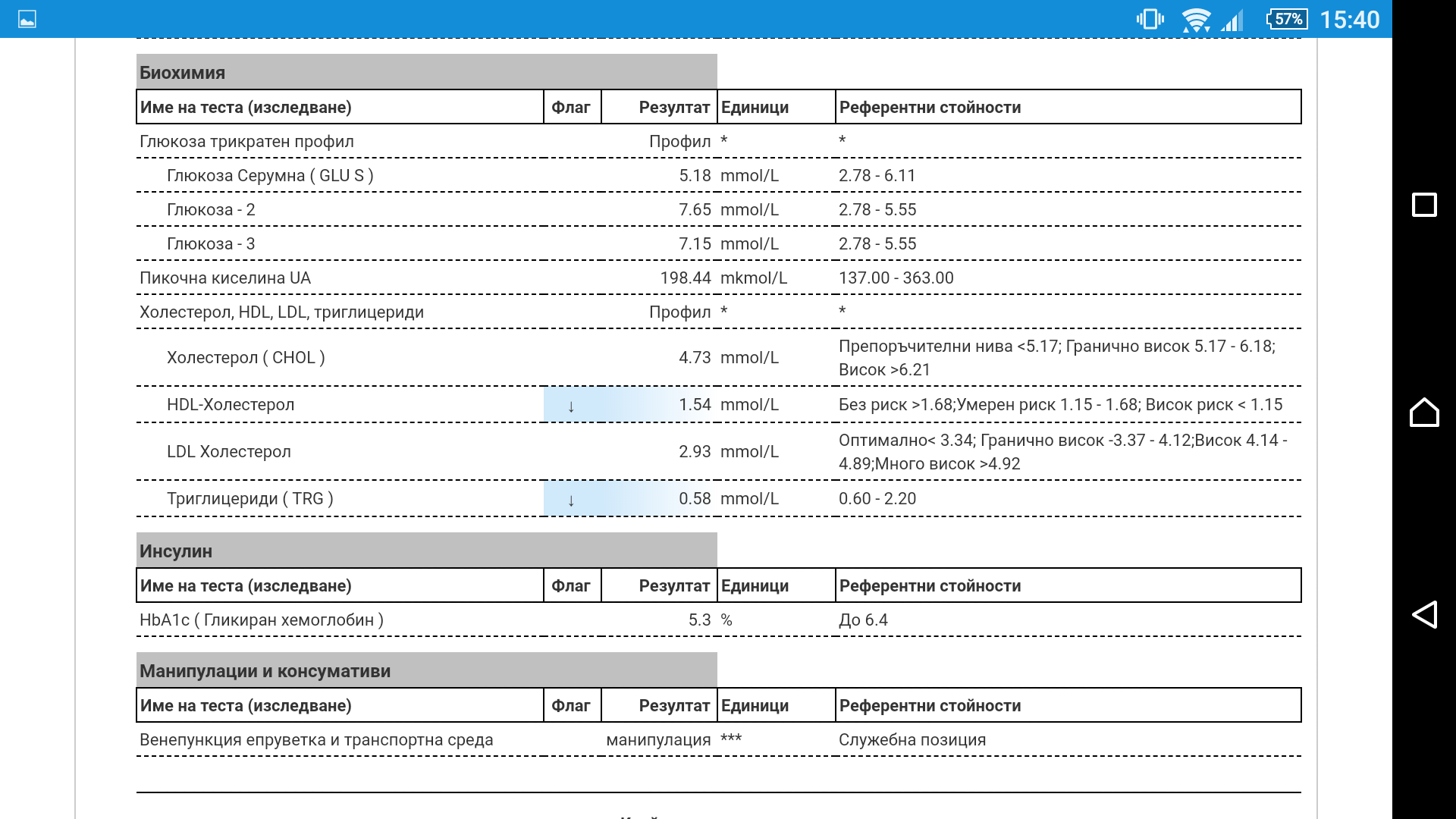
Task: Select the Биохимия section header
Action: pyautogui.click(x=182, y=73)
